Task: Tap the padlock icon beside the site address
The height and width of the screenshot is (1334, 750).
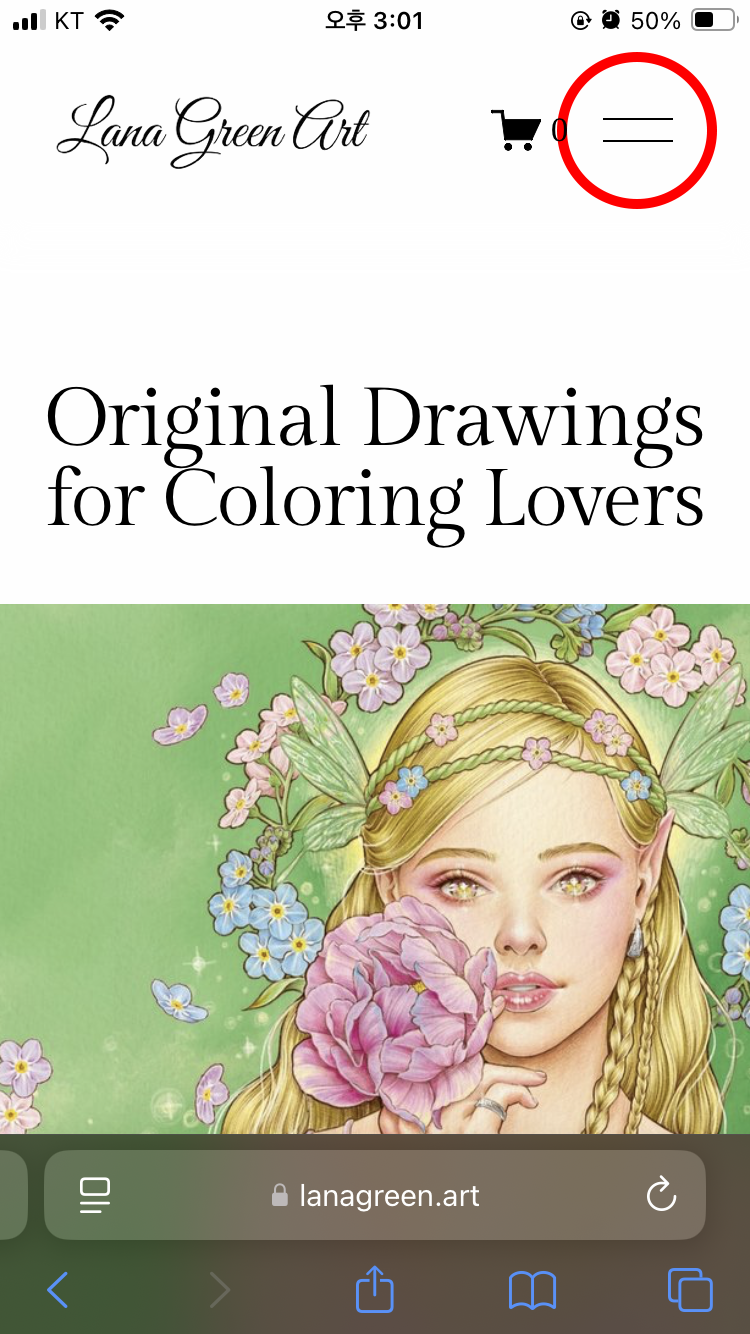Action: [x=280, y=1195]
